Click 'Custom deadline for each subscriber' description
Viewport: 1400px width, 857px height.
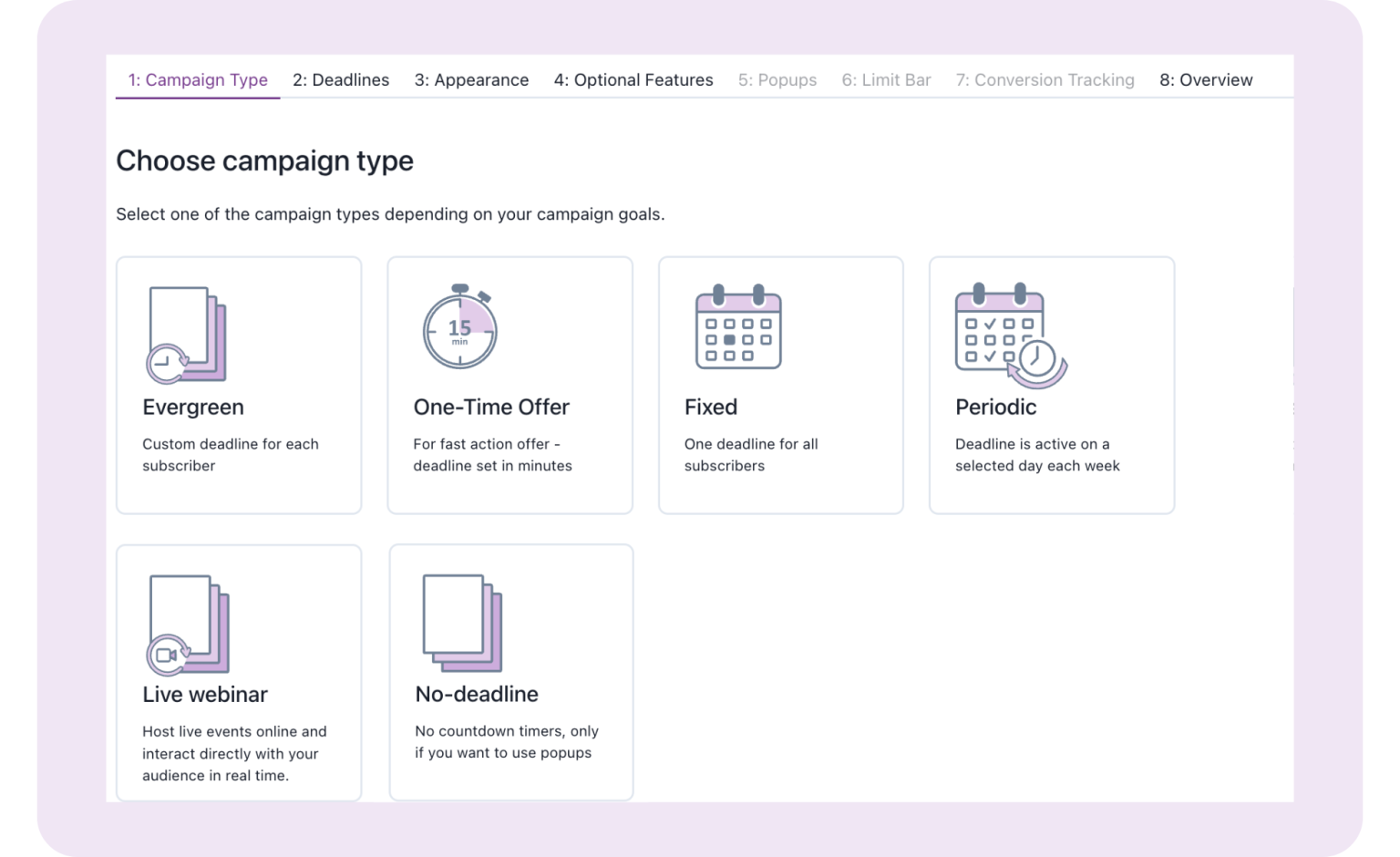pos(231,455)
